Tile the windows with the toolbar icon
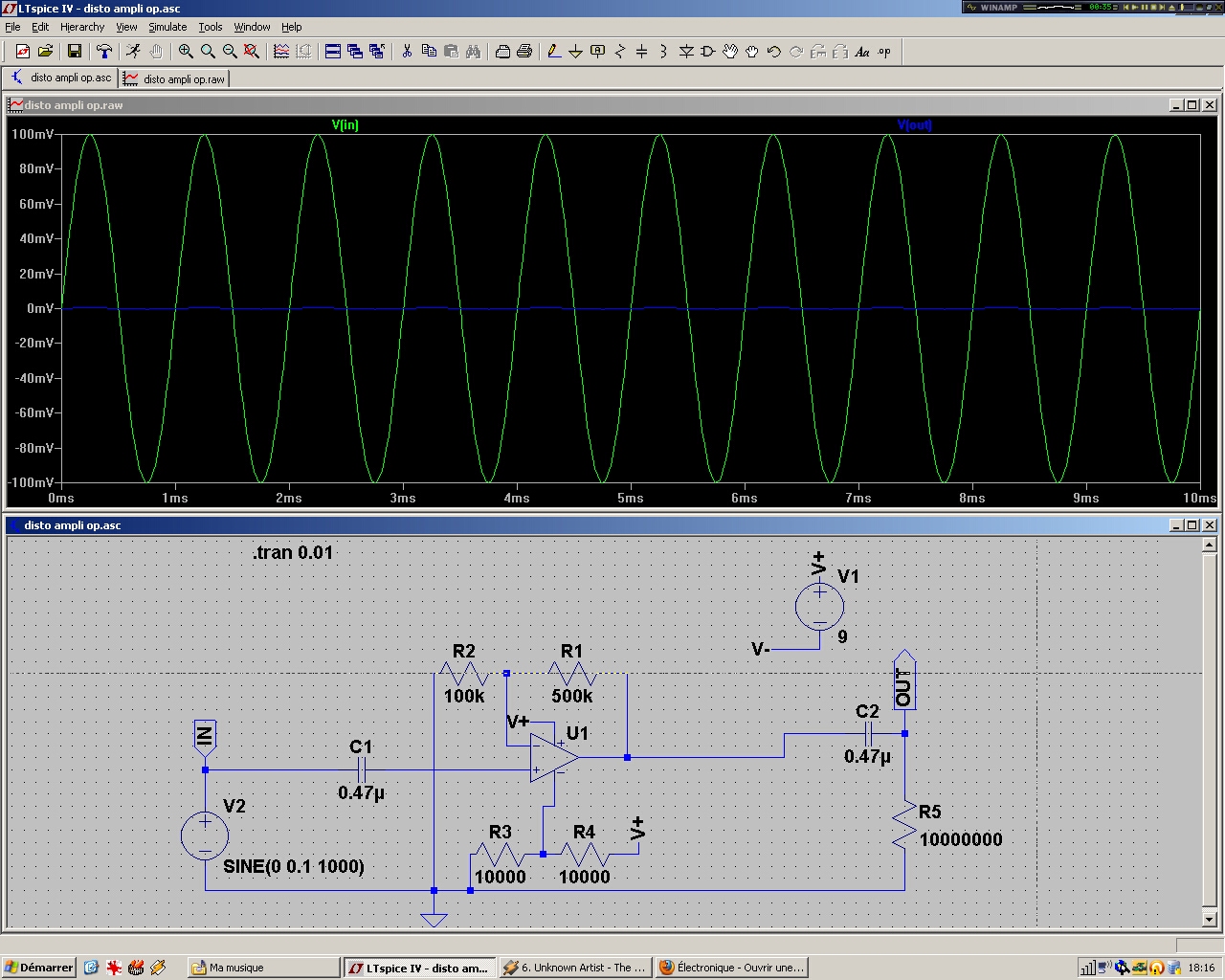The height and width of the screenshot is (980, 1225). pos(333,52)
